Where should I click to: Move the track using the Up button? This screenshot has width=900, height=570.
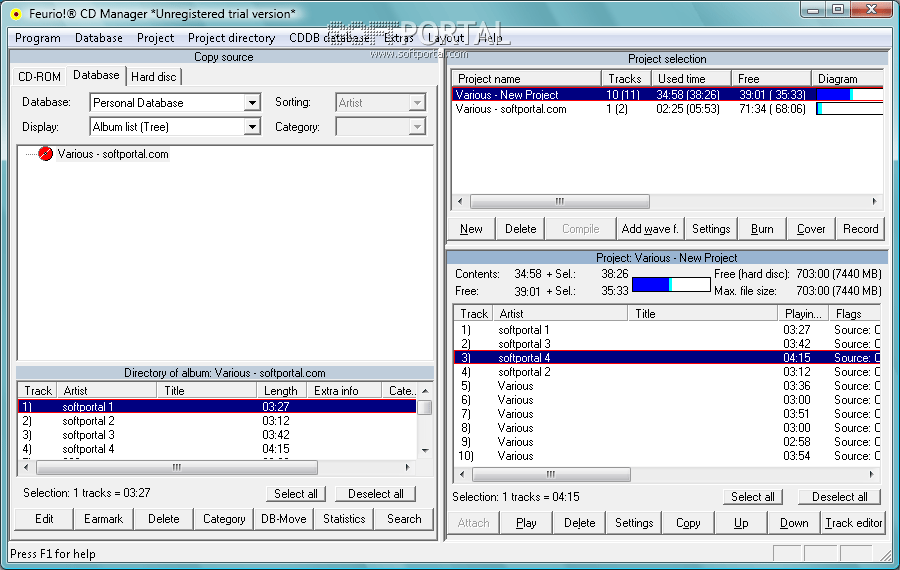tap(740, 522)
